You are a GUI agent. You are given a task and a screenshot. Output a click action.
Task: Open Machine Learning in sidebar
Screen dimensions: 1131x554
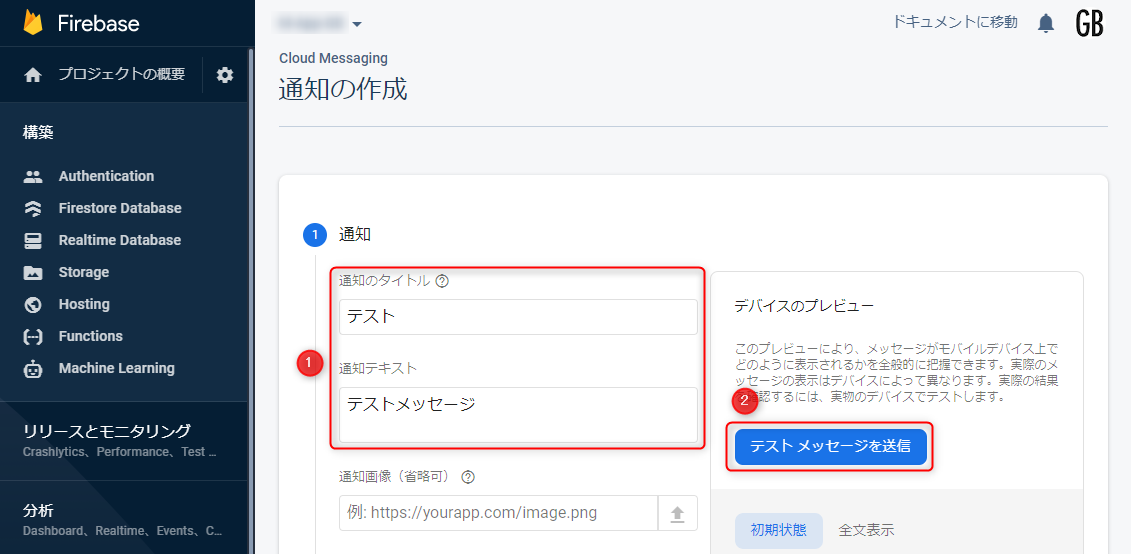tap(116, 369)
